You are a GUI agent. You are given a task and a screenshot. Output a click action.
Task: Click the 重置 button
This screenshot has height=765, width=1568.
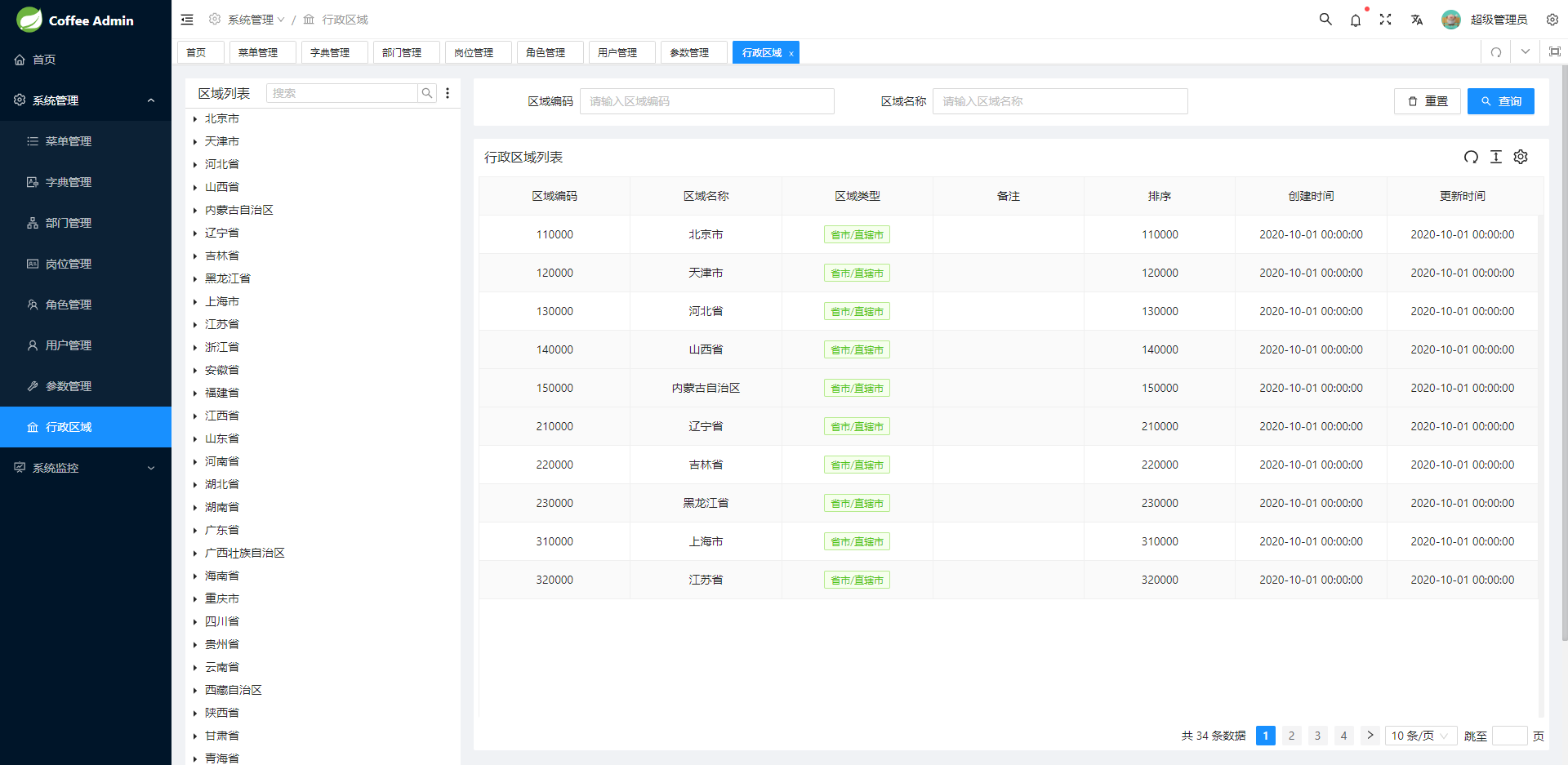[1427, 101]
